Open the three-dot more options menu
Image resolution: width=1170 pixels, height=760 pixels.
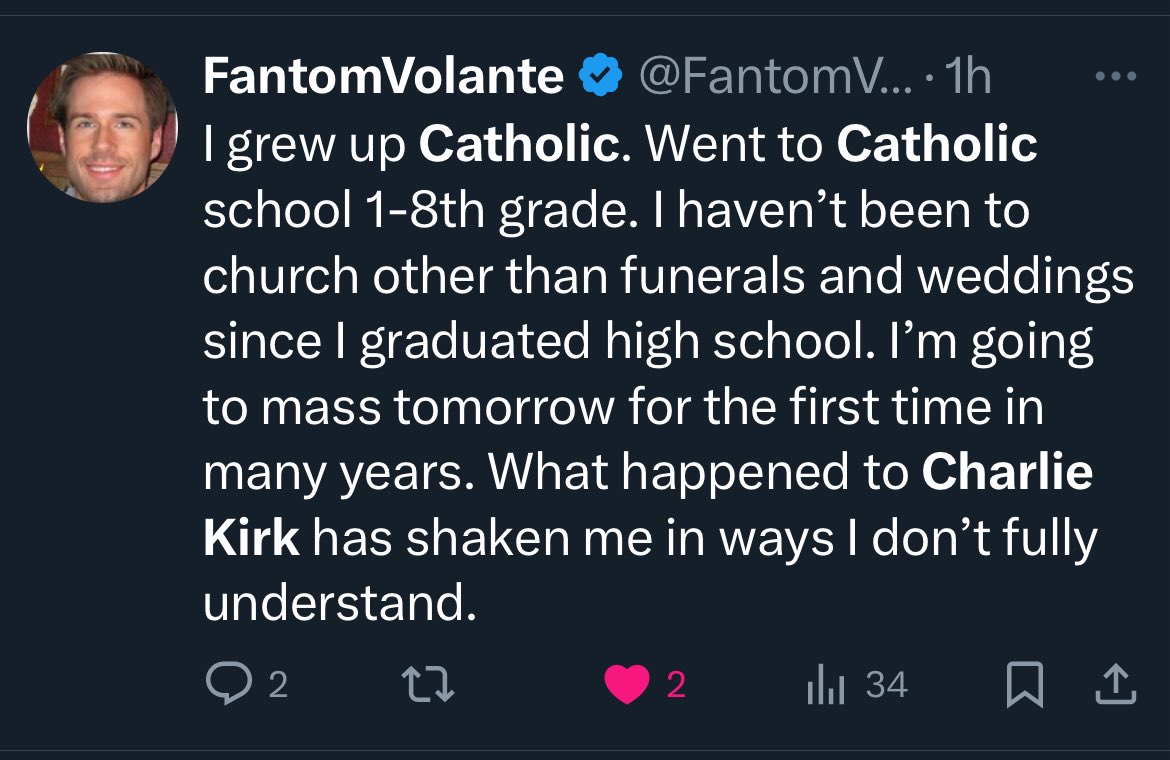pyautogui.click(x=1114, y=77)
